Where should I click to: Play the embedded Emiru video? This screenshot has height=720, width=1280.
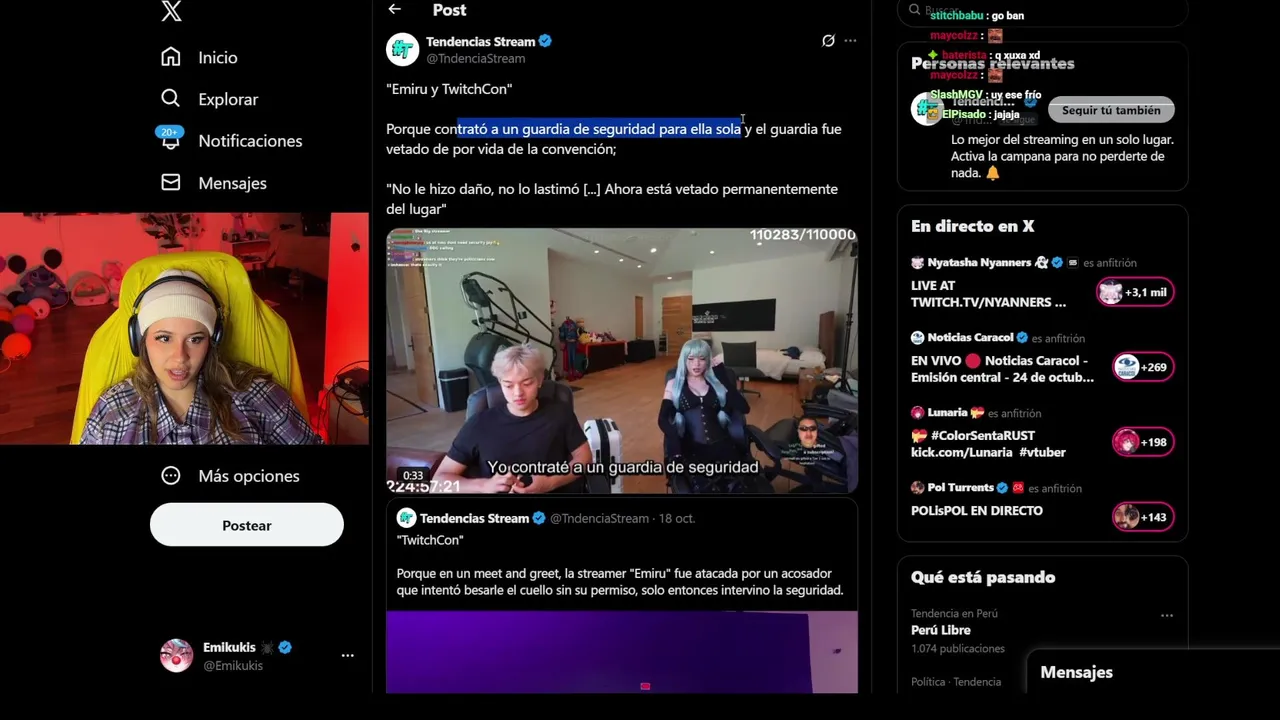622,361
